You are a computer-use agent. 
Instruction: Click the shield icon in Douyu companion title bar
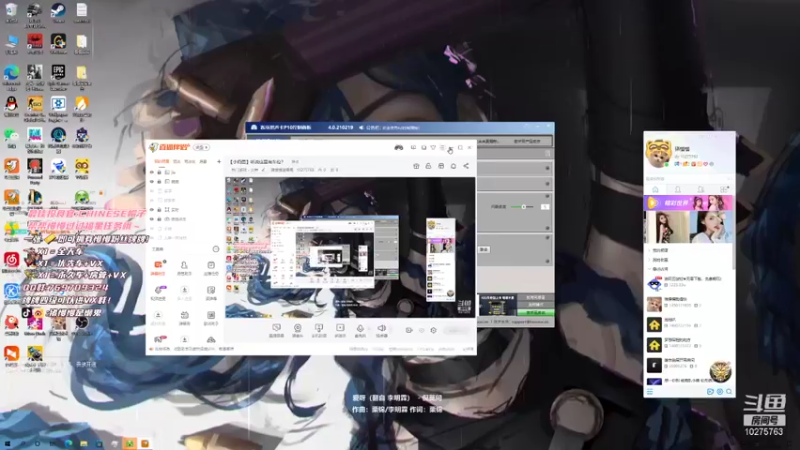click(433, 147)
